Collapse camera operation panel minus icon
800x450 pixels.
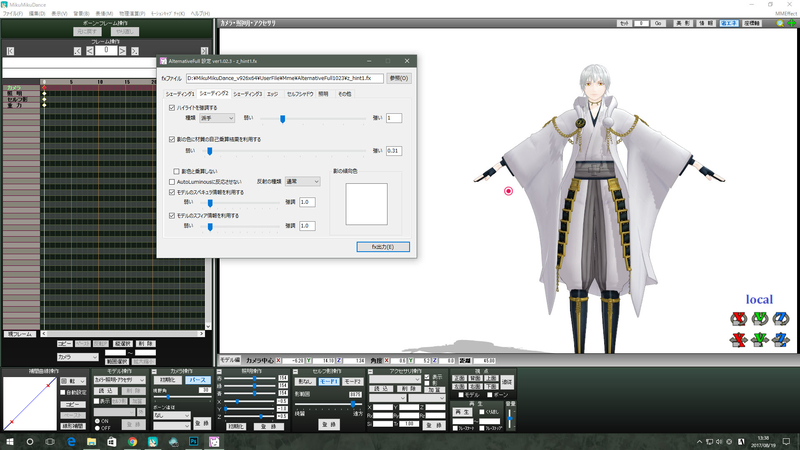(x=154, y=371)
